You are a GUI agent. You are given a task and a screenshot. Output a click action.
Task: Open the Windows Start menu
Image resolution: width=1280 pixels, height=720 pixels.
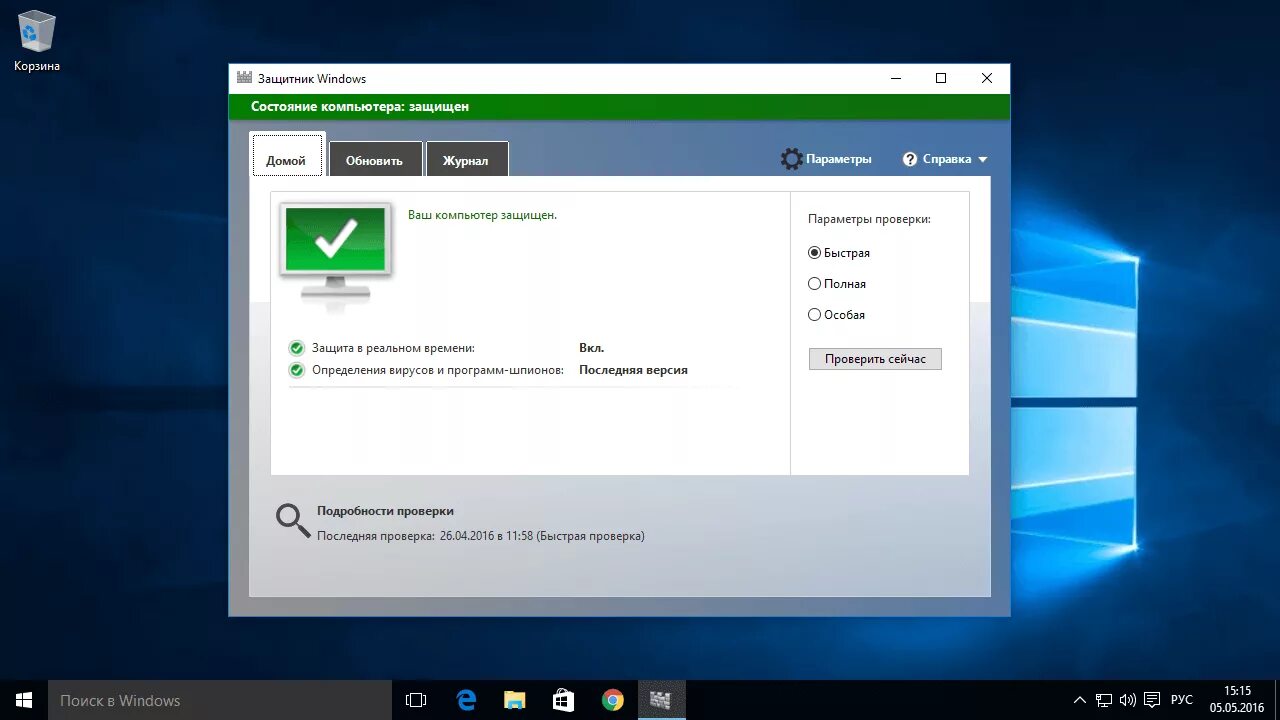tap(24, 700)
